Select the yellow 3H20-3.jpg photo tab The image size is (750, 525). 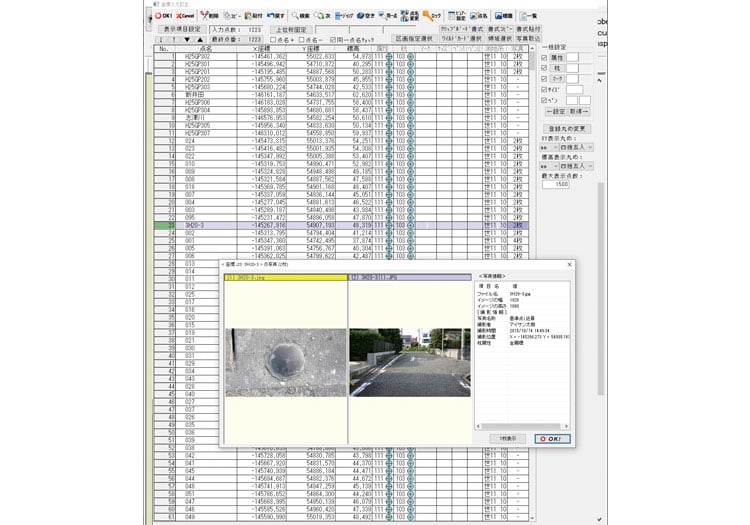286,277
